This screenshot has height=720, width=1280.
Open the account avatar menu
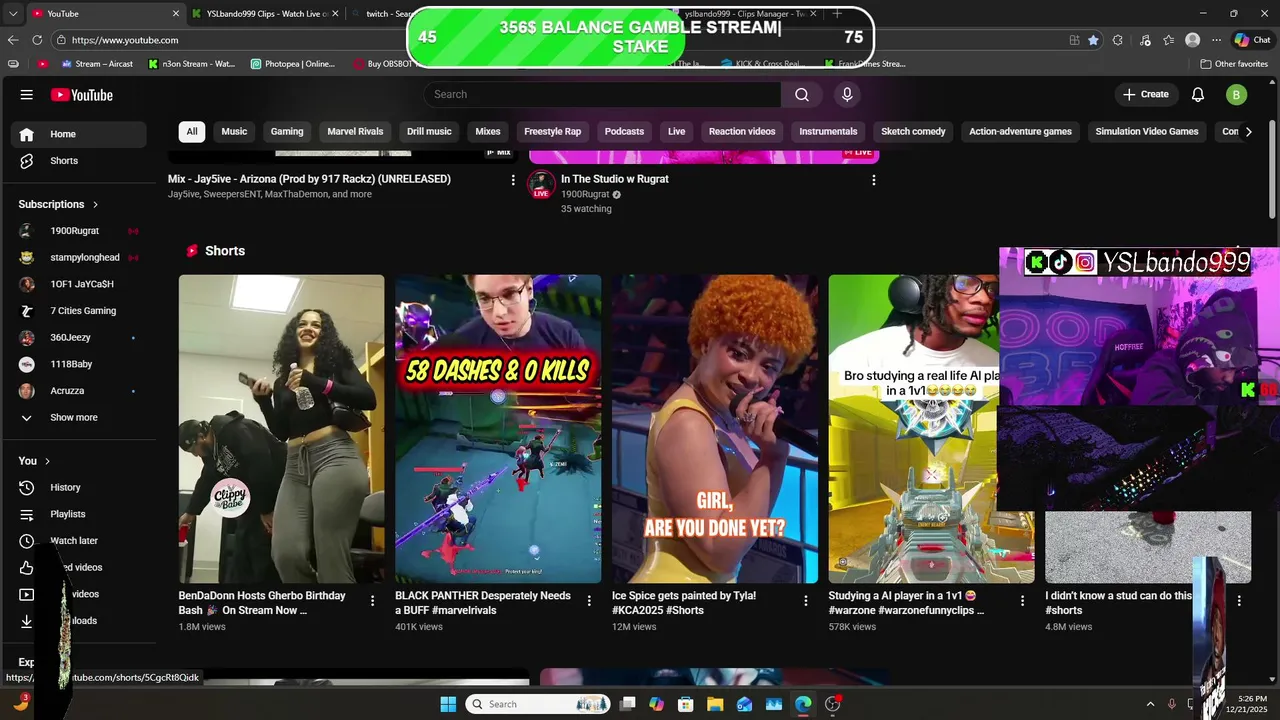(x=1236, y=95)
